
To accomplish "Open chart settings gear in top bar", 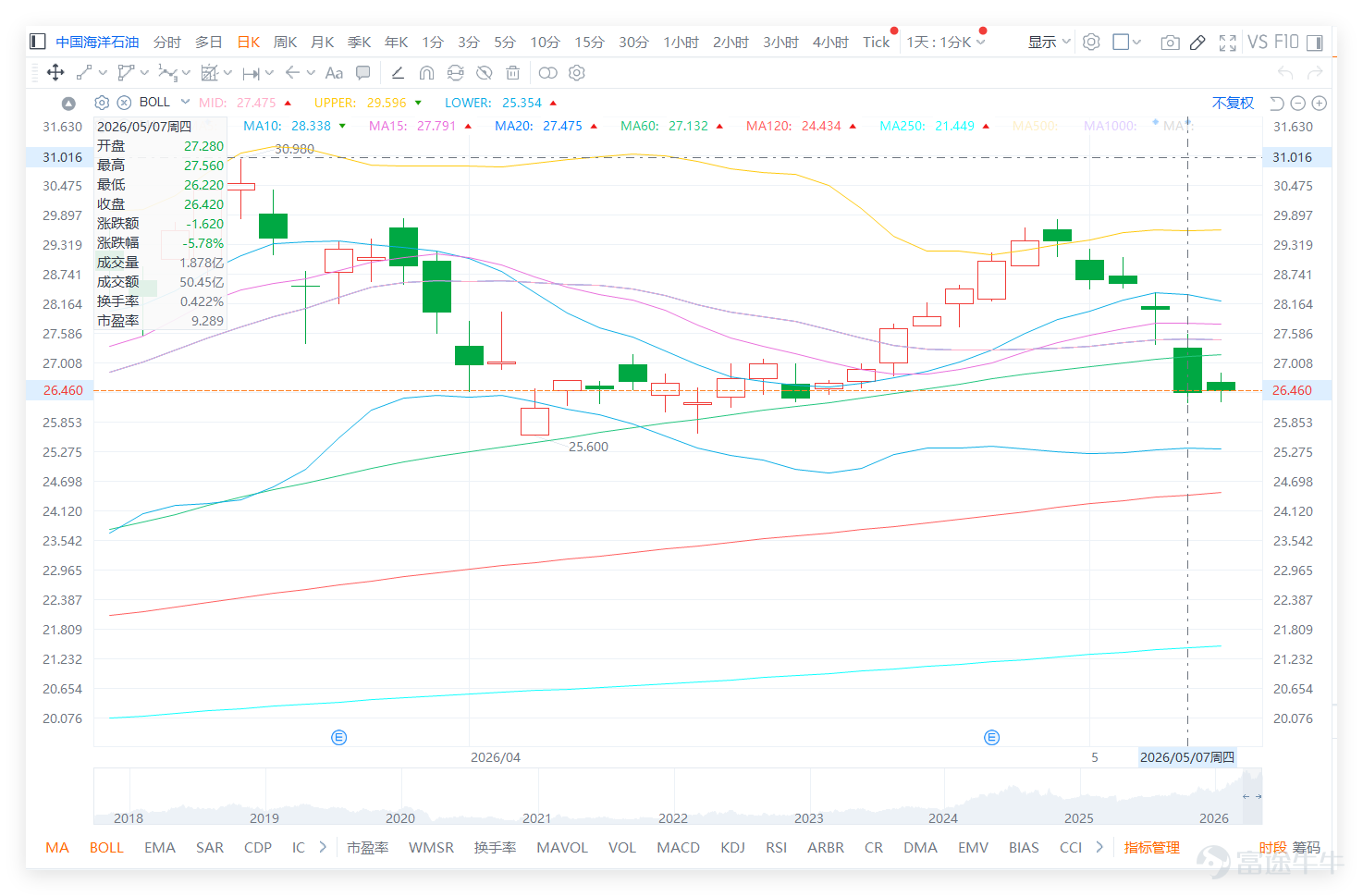I will [x=1091, y=42].
